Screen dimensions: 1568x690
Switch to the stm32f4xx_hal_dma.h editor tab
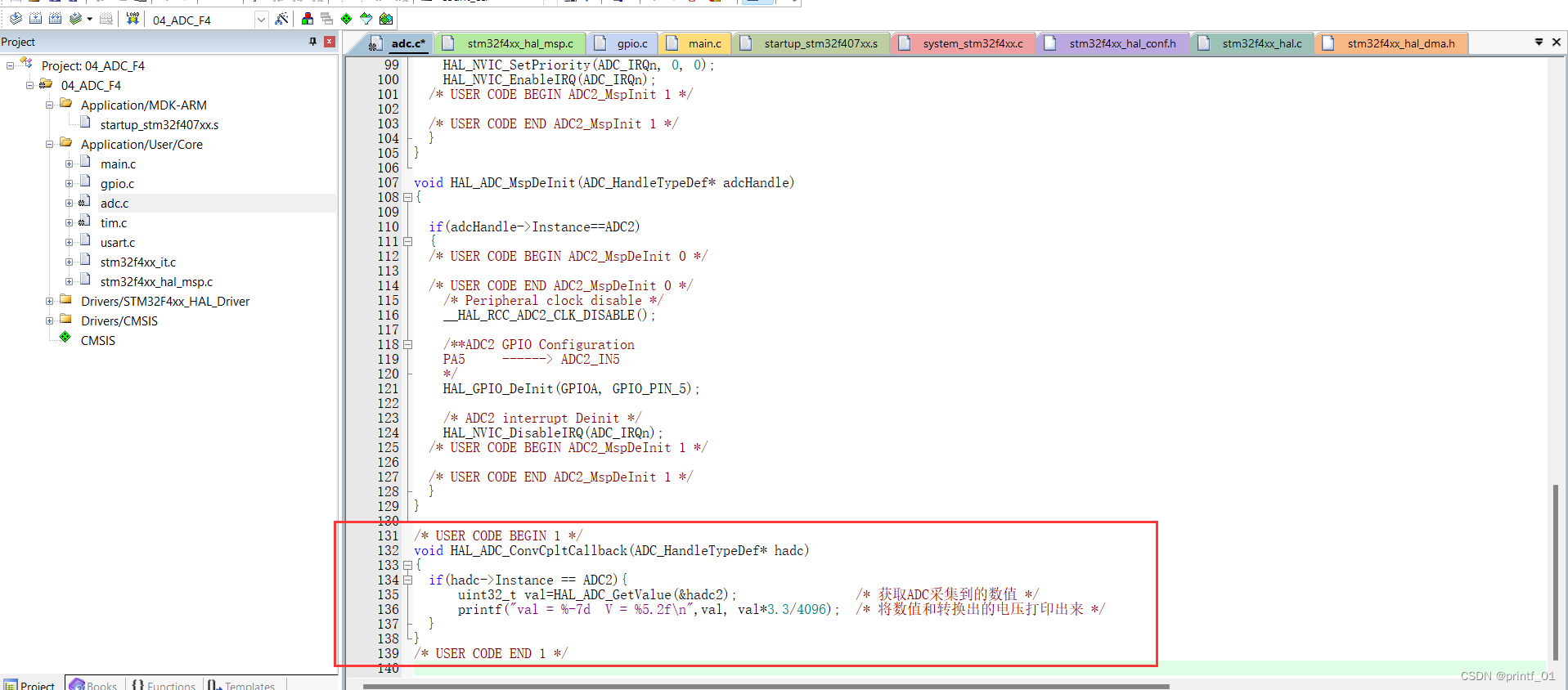[x=1391, y=43]
